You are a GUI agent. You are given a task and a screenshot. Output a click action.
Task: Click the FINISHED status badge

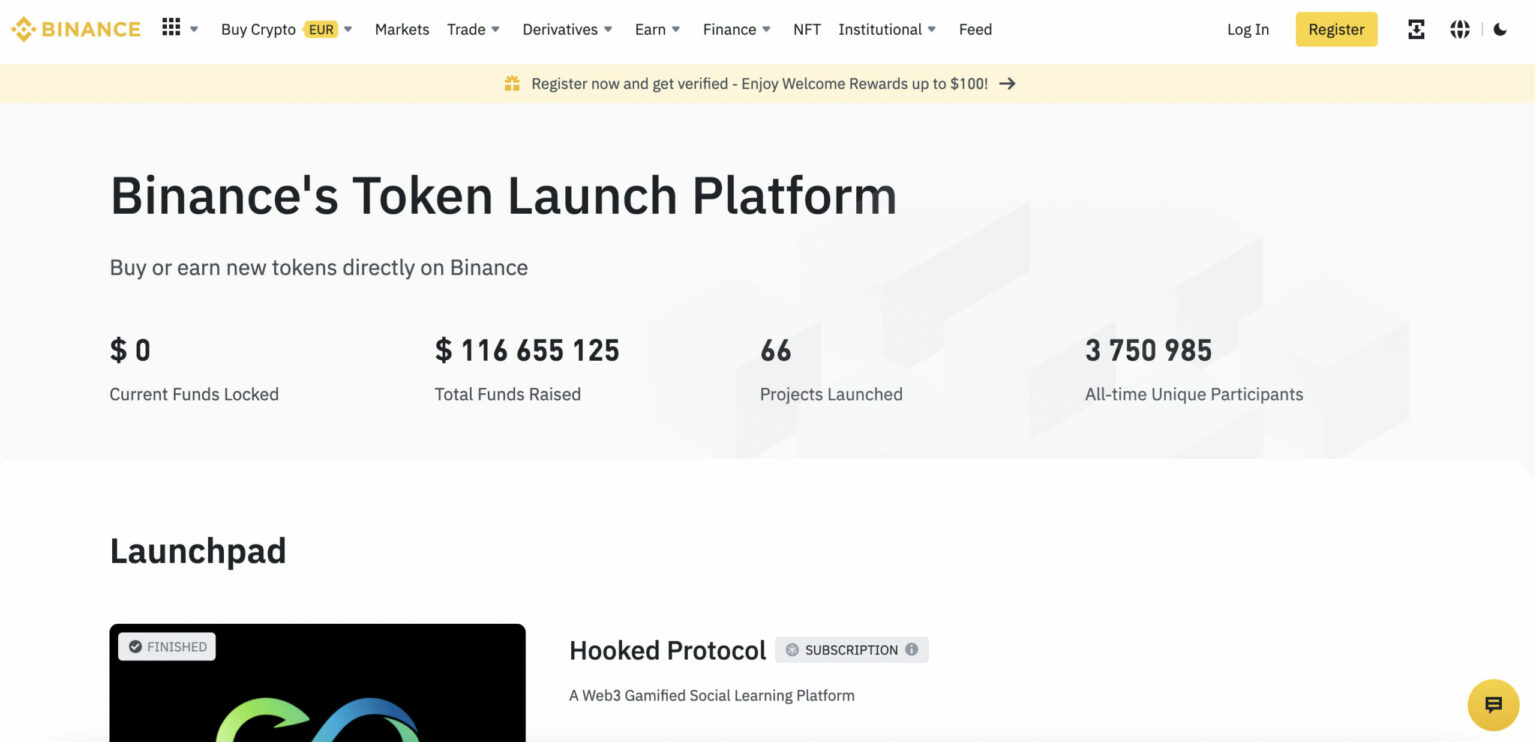click(x=167, y=646)
